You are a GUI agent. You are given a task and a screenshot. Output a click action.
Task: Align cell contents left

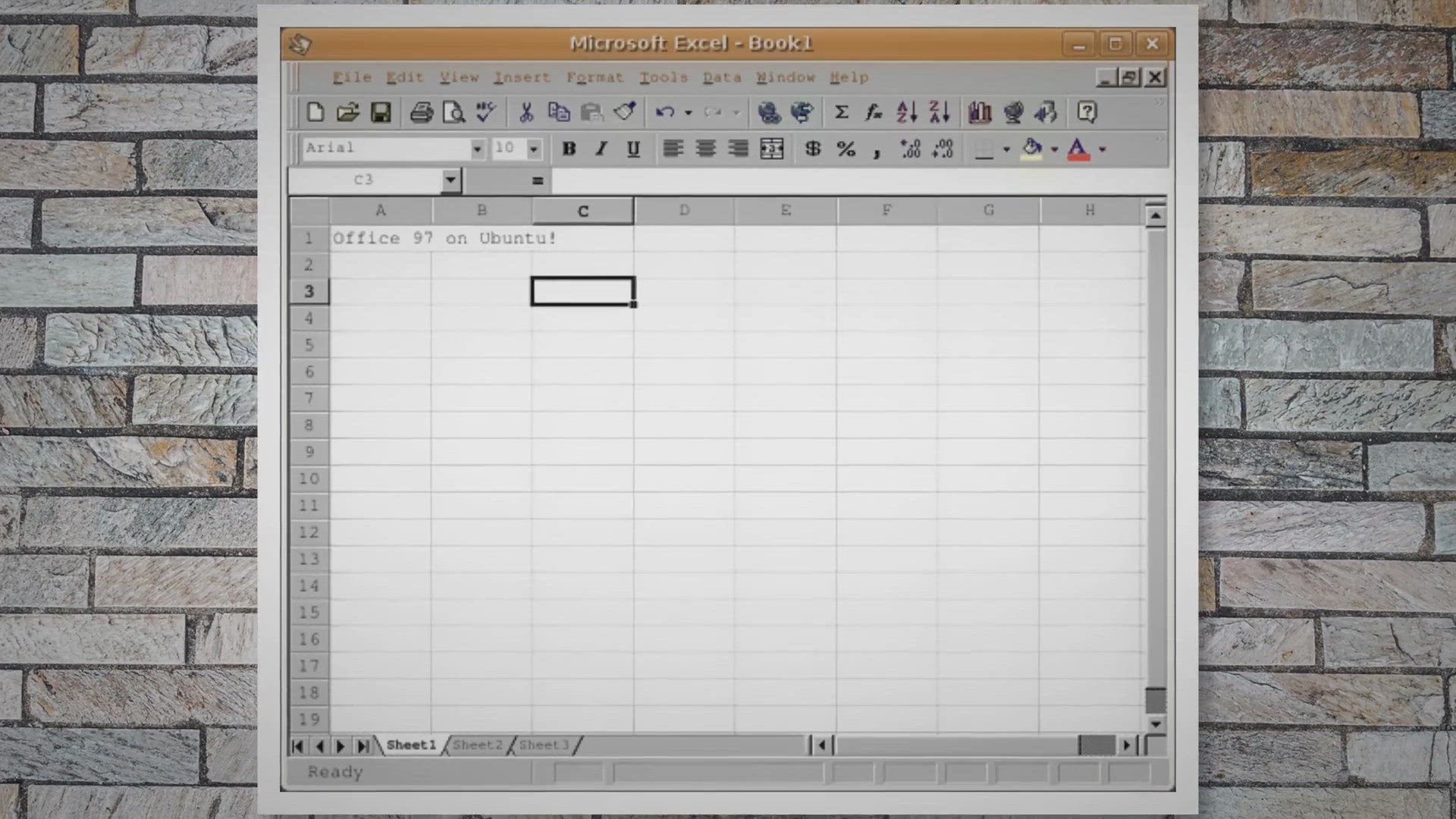(x=673, y=149)
